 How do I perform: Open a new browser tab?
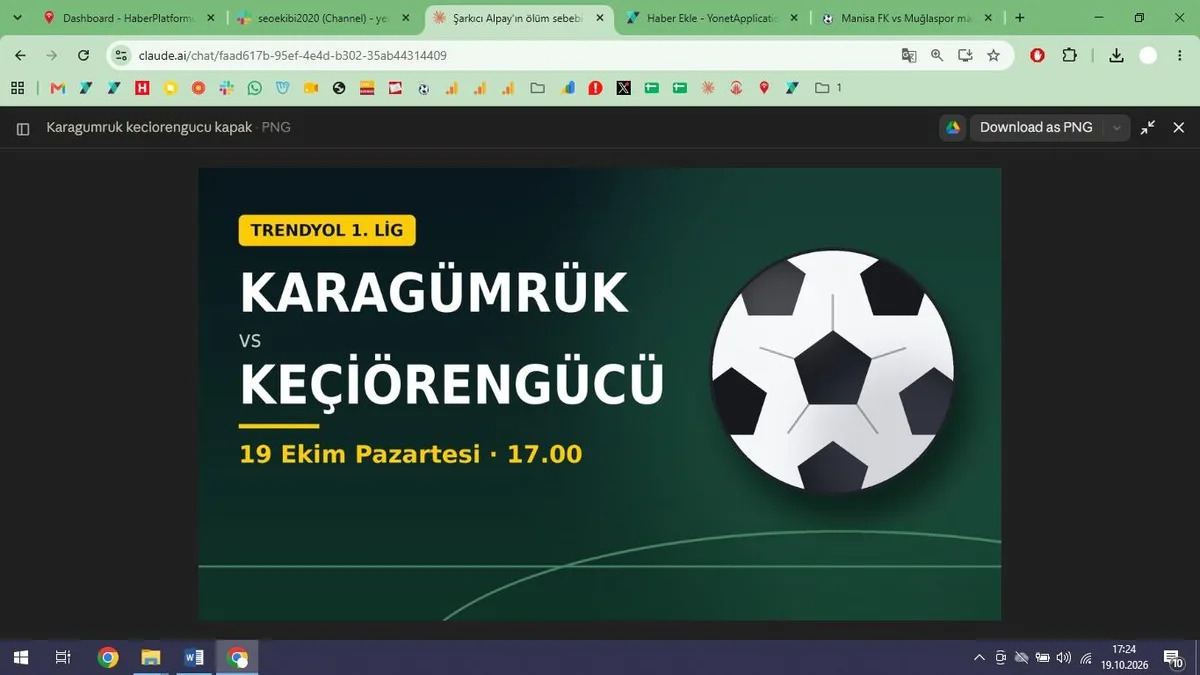[1019, 18]
